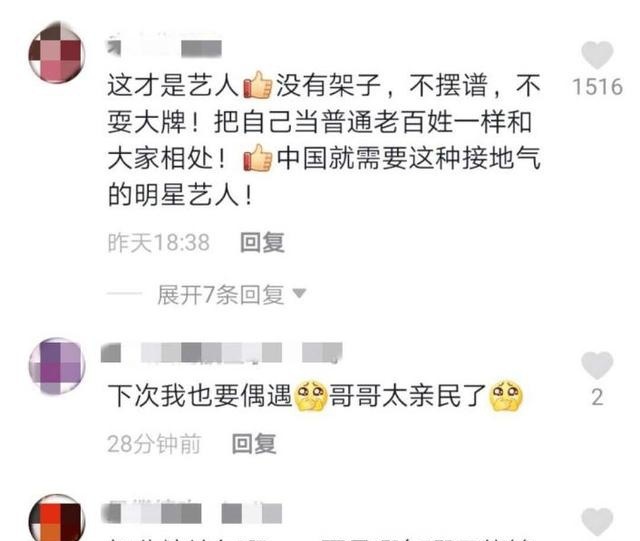Click the pleading emoji after 太亲民了
This screenshot has height=541, width=640.
[x=506, y=396]
